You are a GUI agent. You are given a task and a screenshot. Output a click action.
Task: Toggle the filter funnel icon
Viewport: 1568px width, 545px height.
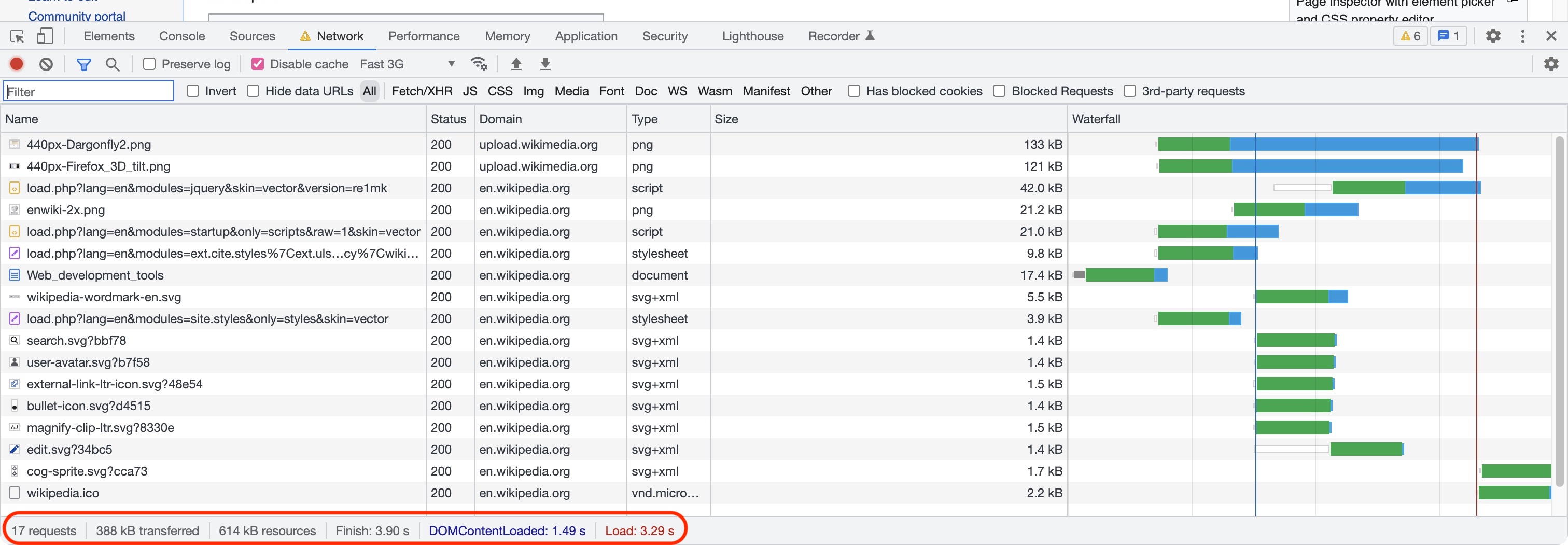84,64
